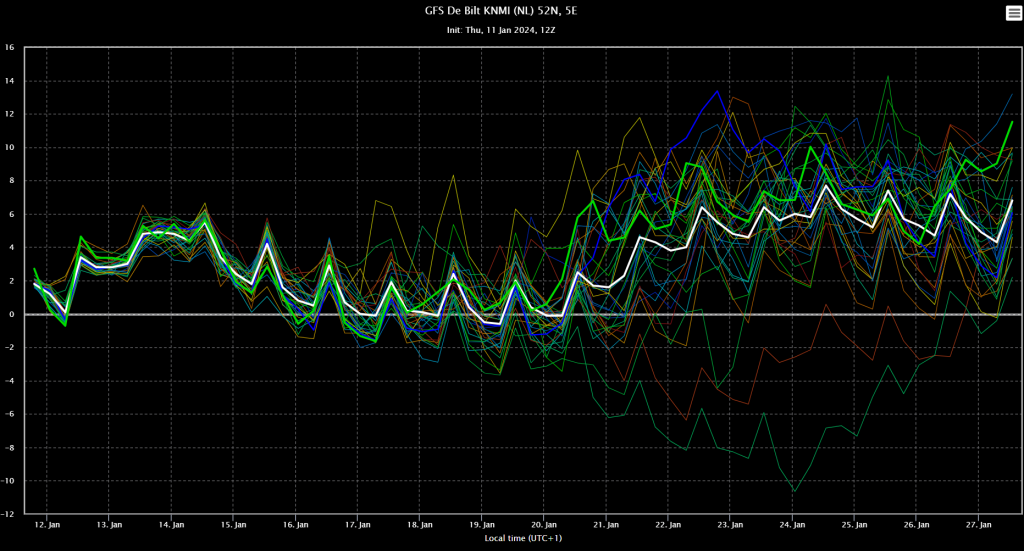Select the 20. Jan x-axis date label
This screenshot has height=551, width=1024.
[544, 525]
